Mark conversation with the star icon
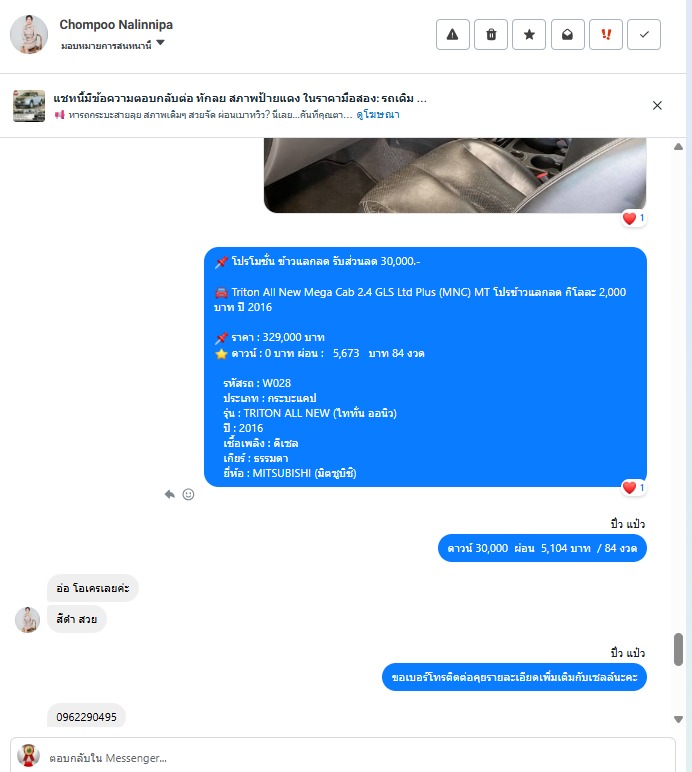 pyautogui.click(x=529, y=34)
